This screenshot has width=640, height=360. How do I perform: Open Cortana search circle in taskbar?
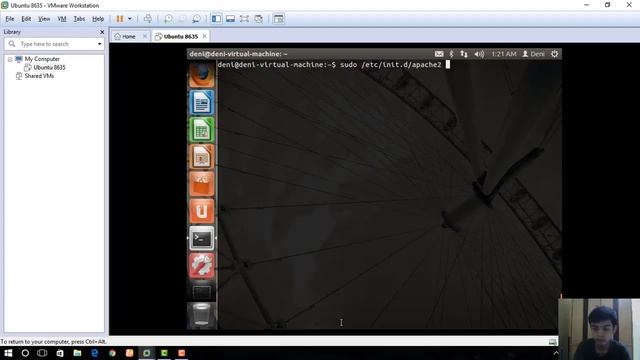click(x=25, y=353)
